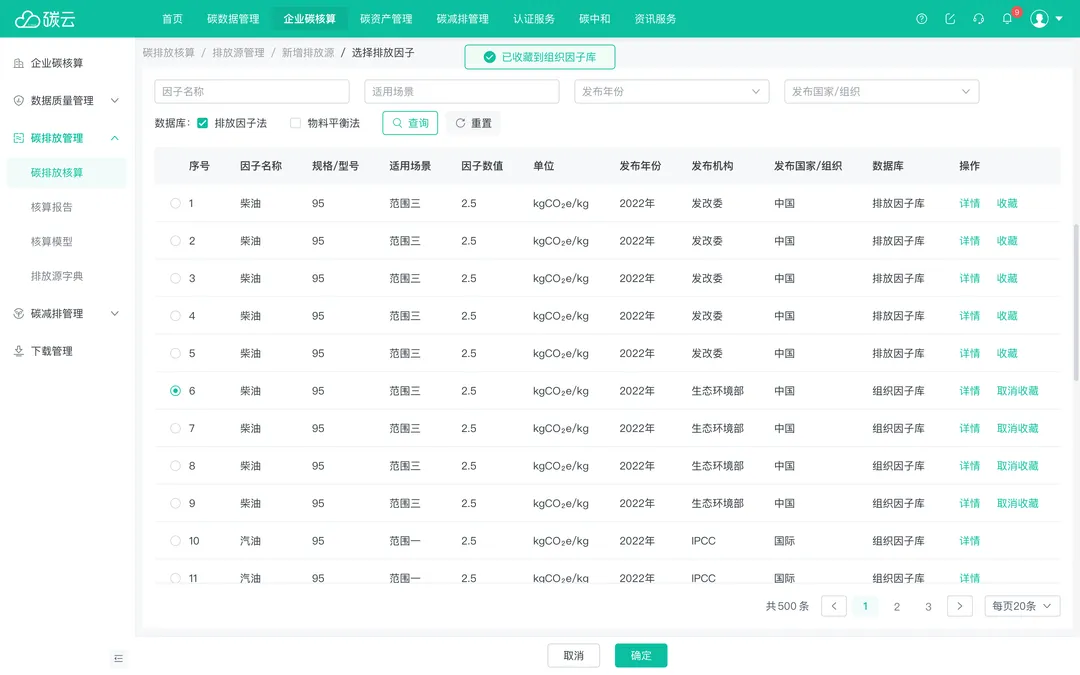
Task: Open 首页 in top navigation
Action: [172, 19]
